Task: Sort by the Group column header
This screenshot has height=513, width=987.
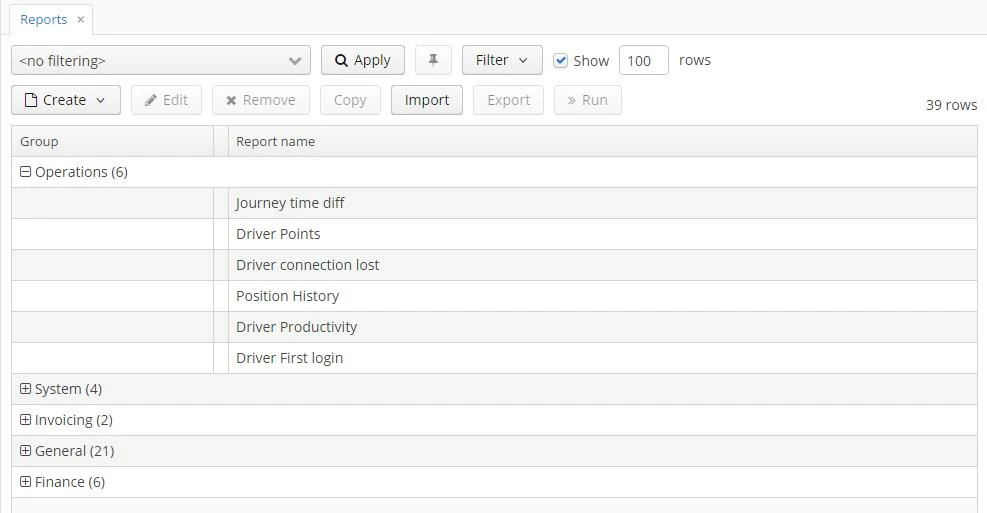Action: click(113, 142)
